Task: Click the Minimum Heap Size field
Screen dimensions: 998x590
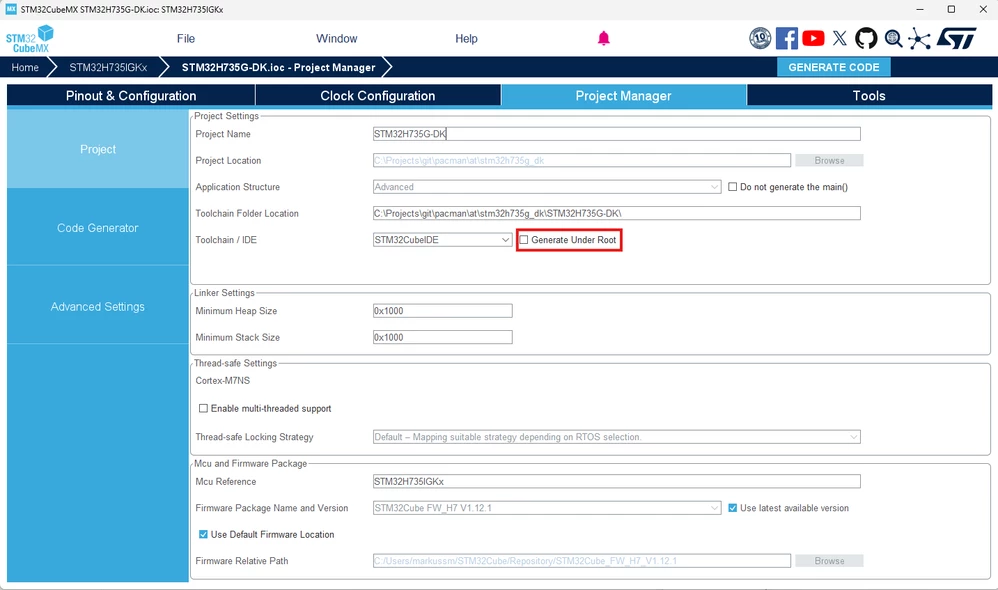Action: coord(442,311)
